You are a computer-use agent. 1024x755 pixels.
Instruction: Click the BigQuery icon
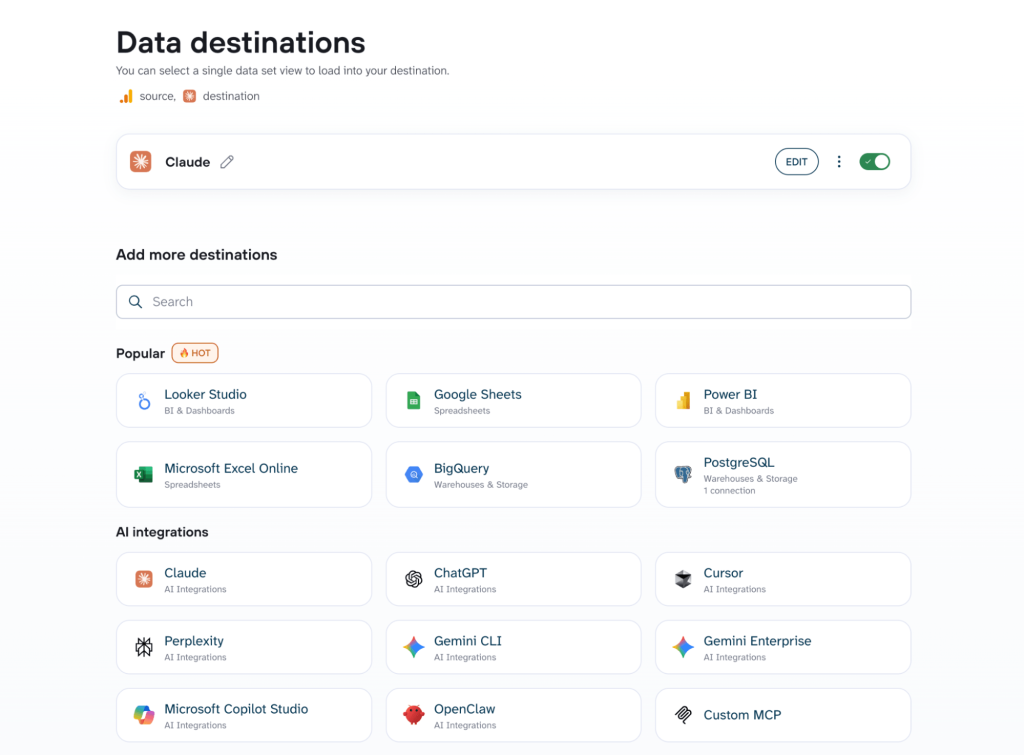413,475
